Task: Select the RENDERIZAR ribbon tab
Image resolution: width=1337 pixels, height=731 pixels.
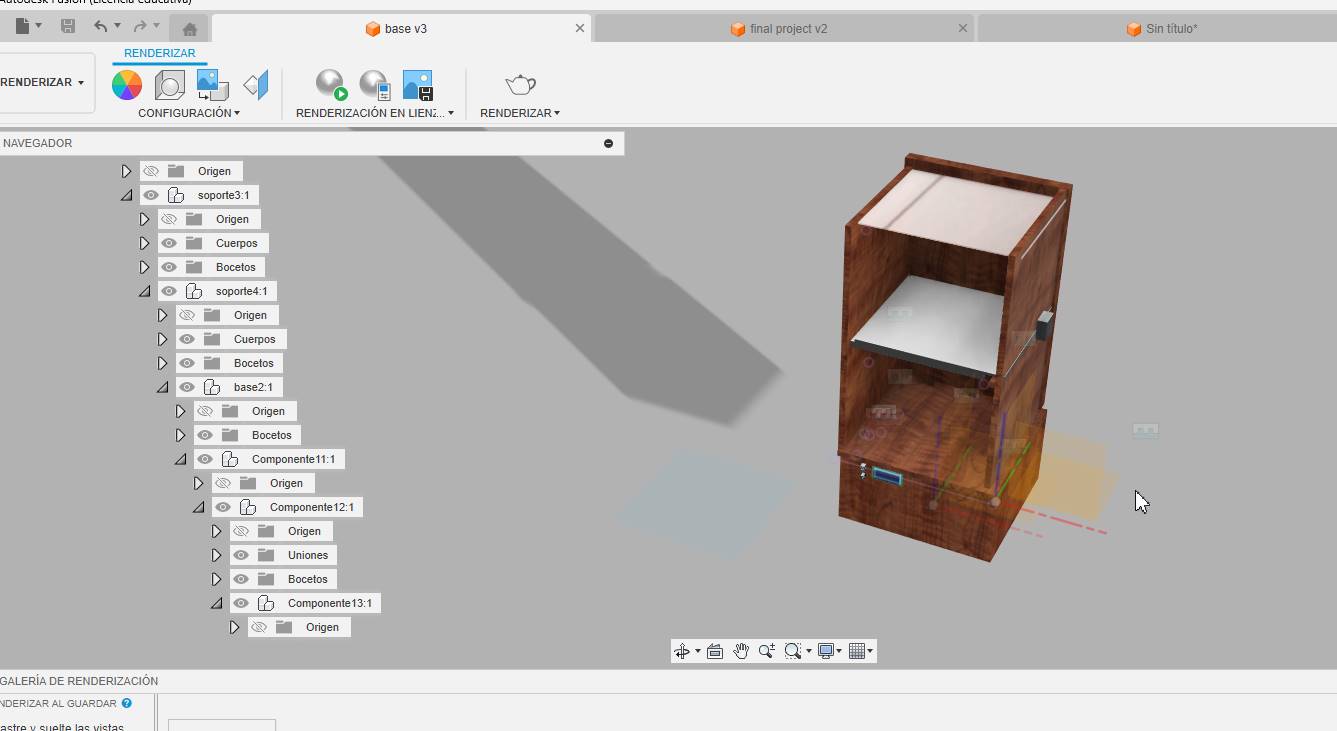Action: 160,53
